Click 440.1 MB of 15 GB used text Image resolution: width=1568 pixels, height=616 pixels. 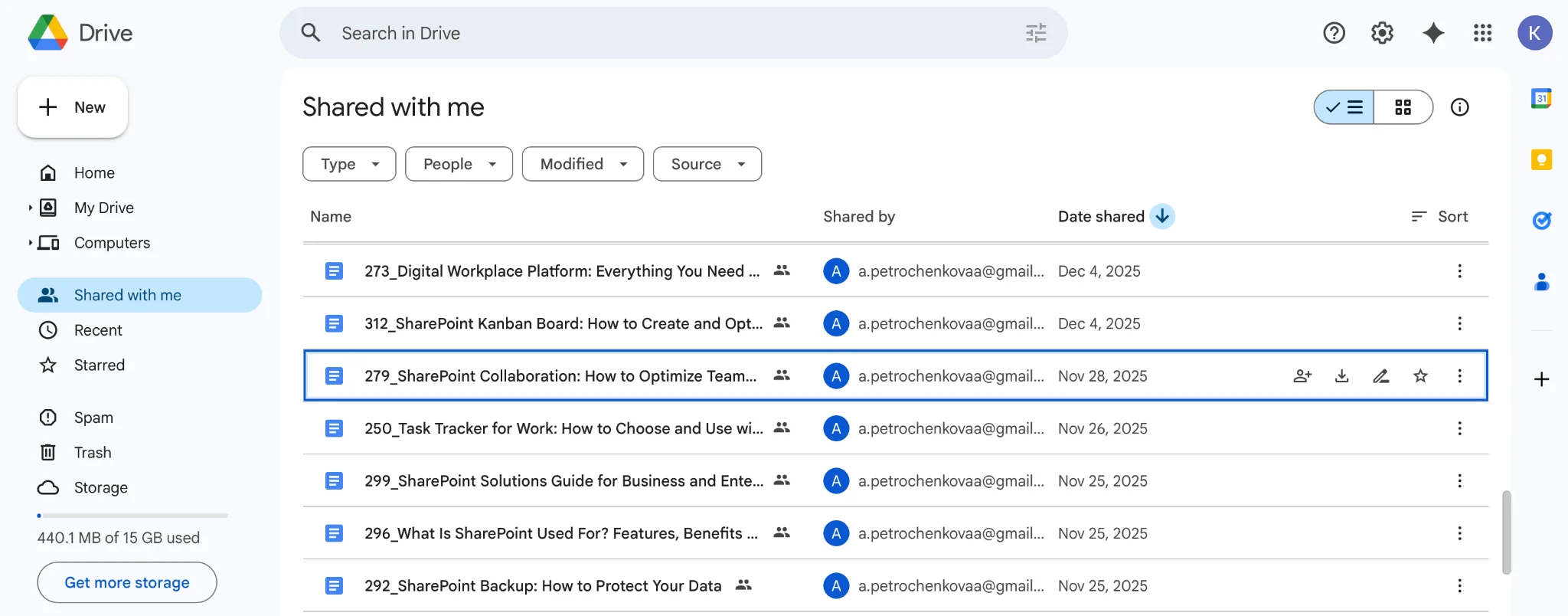(x=119, y=538)
